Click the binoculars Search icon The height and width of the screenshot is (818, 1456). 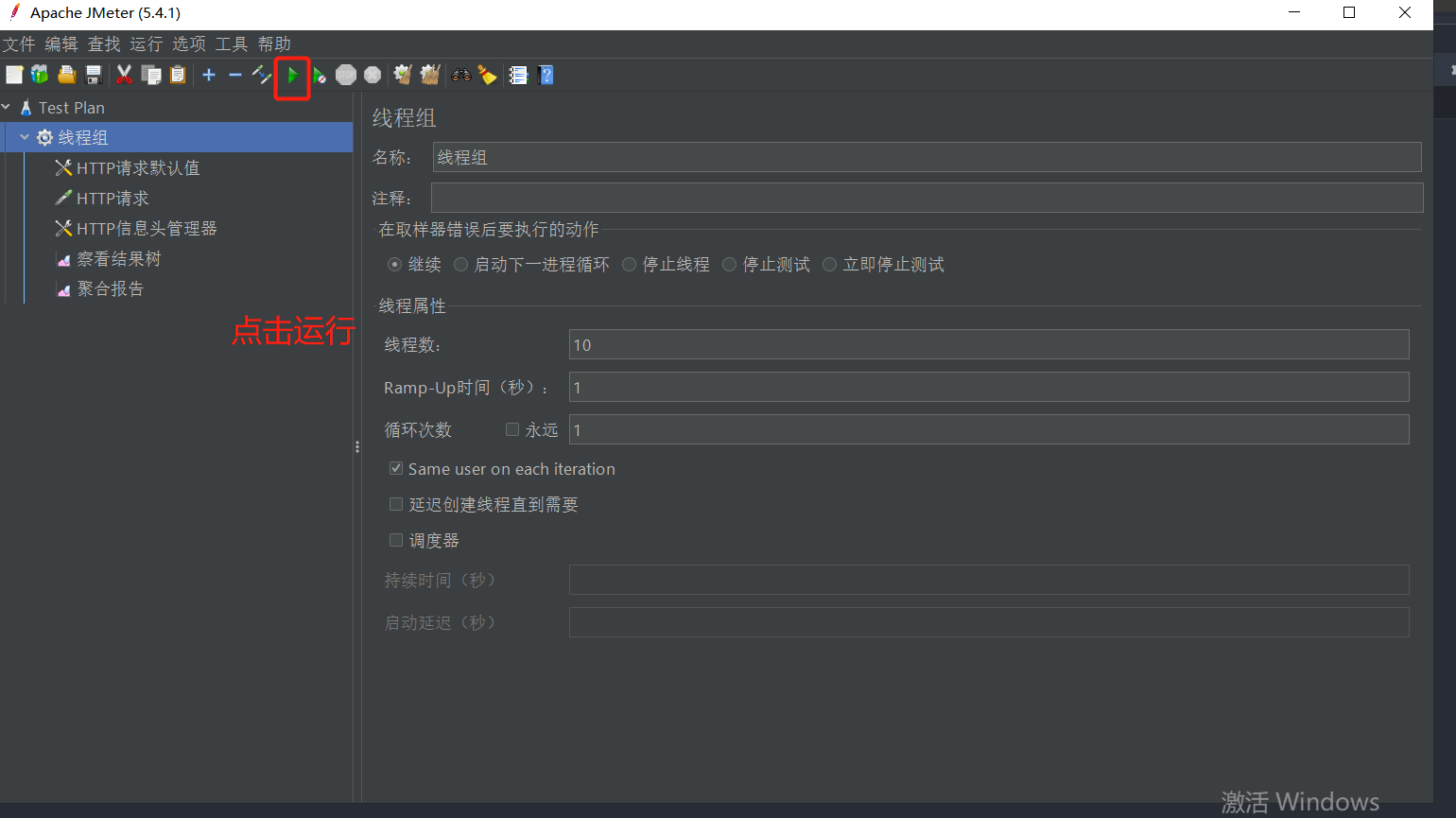[461, 75]
